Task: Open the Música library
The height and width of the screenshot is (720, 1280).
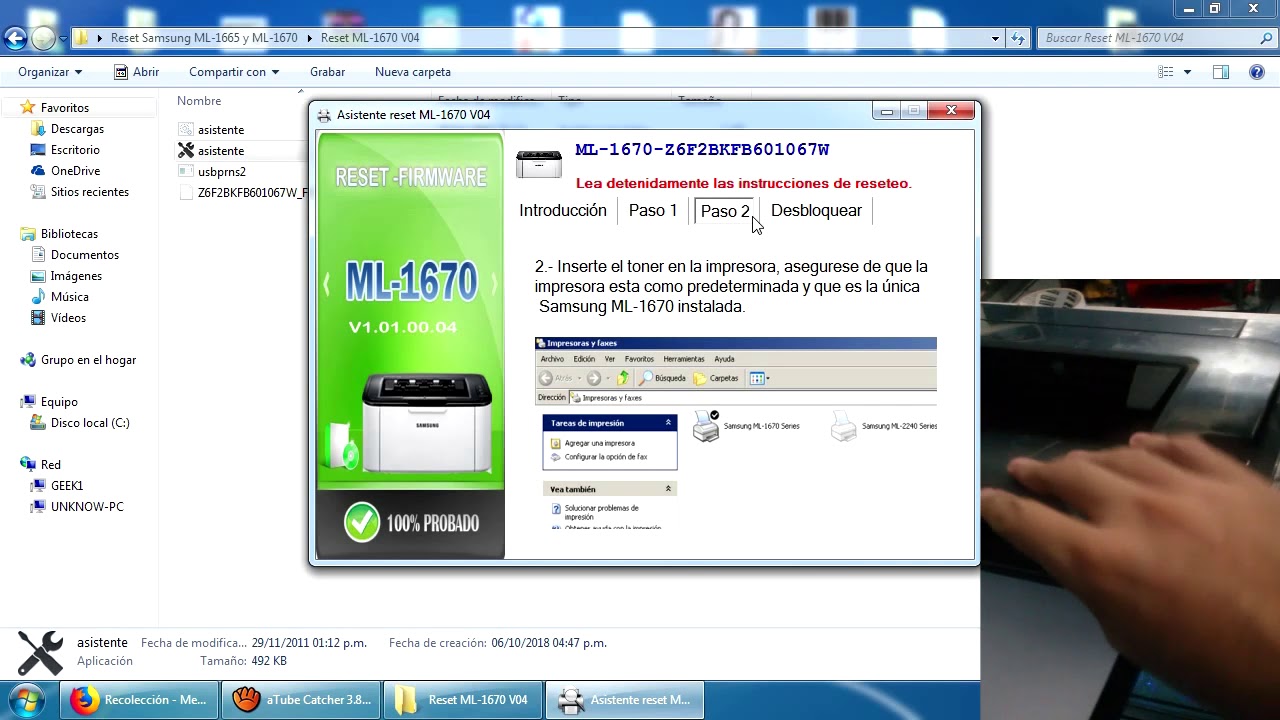Action: tap(70, 297)
